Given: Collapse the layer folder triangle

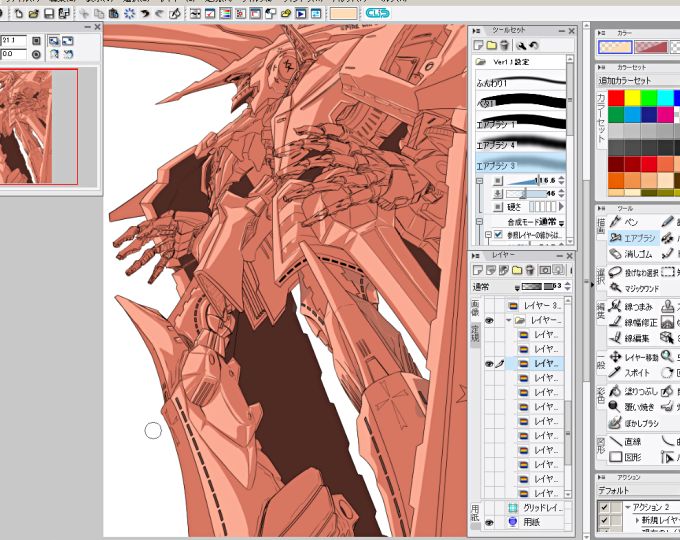Looking at the screenshot, I should click(x=508, y=321).
